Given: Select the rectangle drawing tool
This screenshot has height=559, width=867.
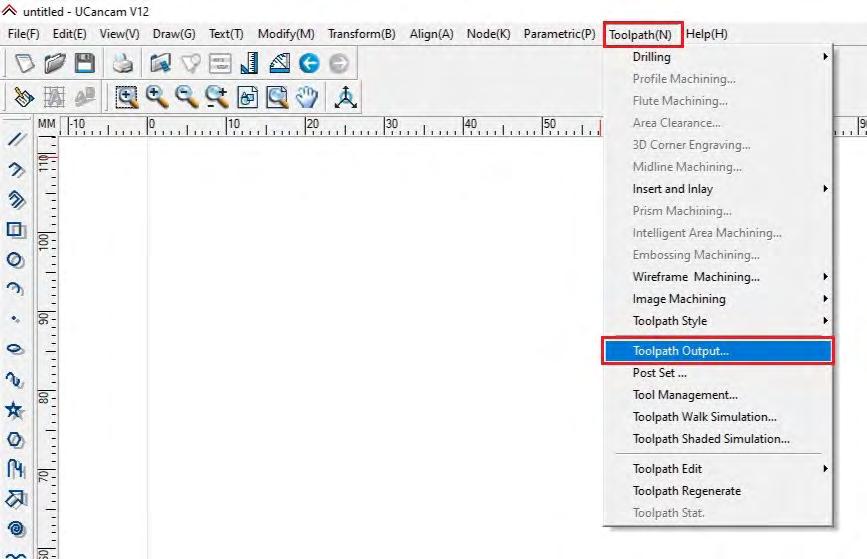Looking at the screenshot, I should point(16,229).
